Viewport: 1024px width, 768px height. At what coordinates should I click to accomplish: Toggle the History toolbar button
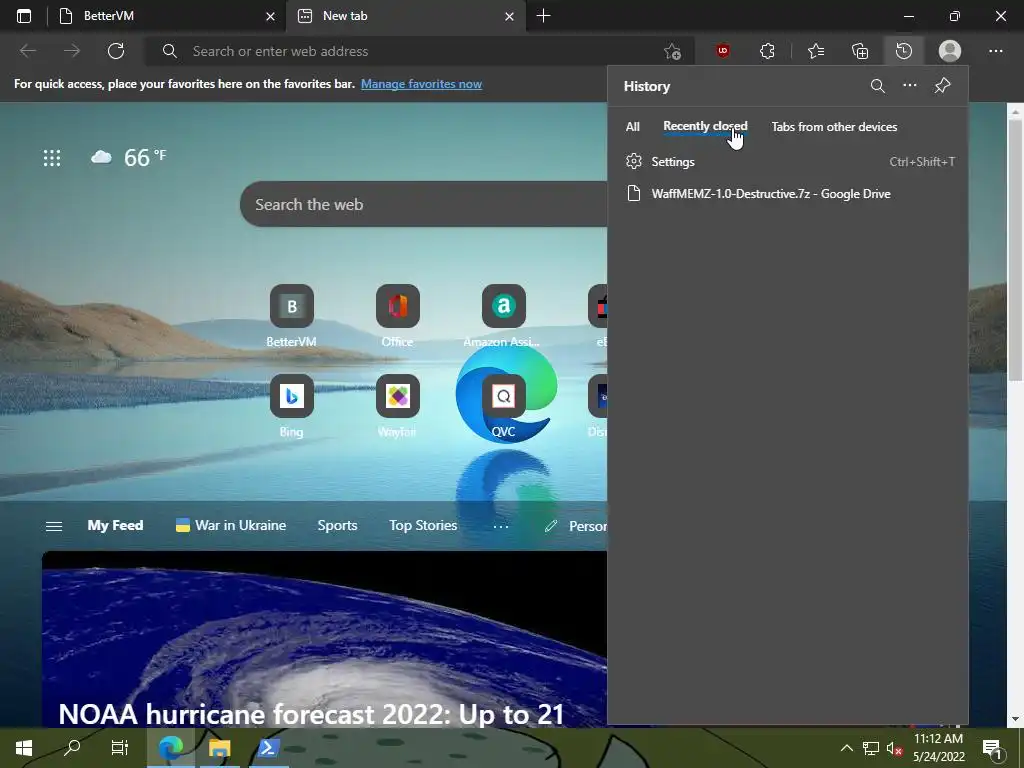904,51
